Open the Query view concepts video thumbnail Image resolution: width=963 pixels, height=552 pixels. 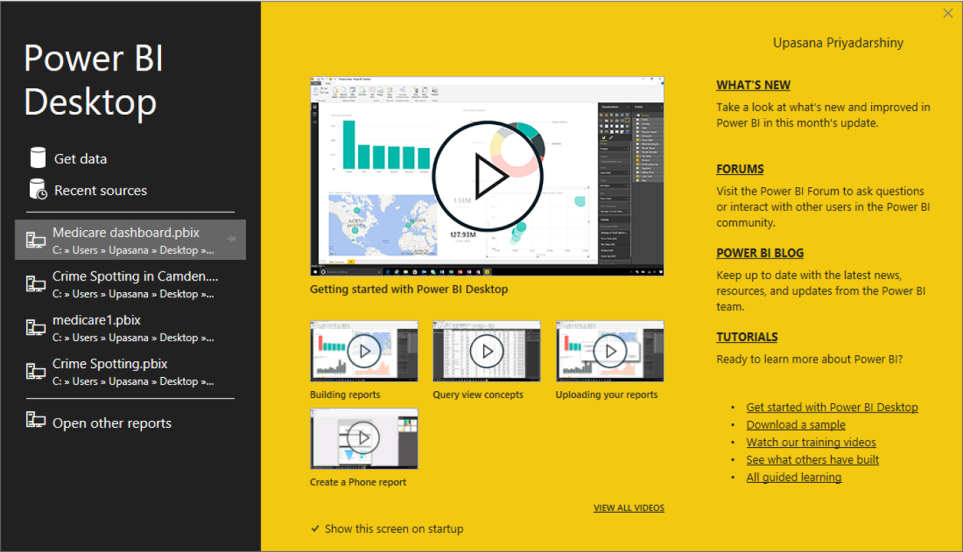487,351
